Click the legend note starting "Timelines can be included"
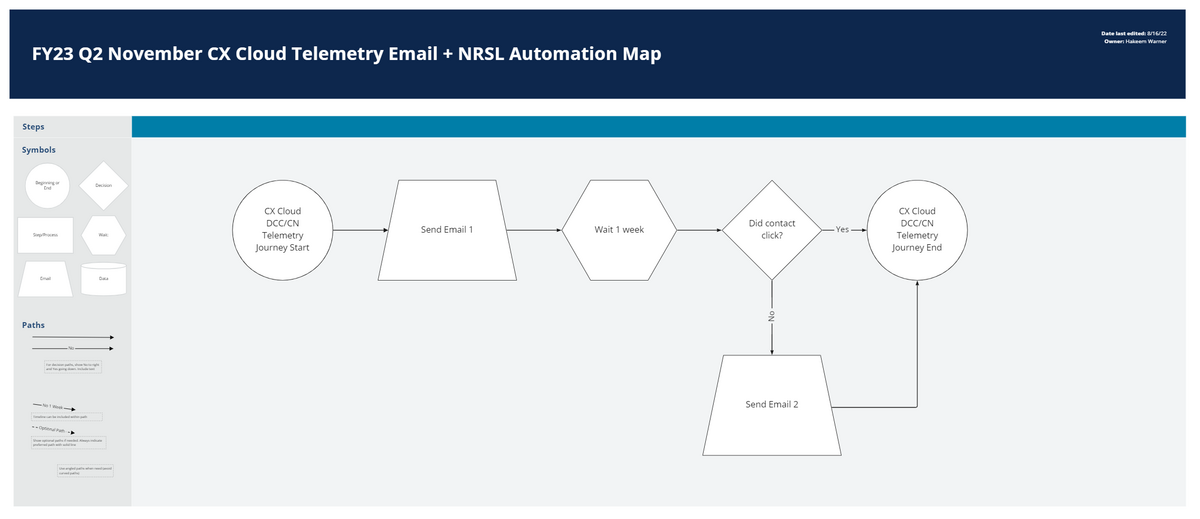The image size is (1200, 519). tap(67, 416)
